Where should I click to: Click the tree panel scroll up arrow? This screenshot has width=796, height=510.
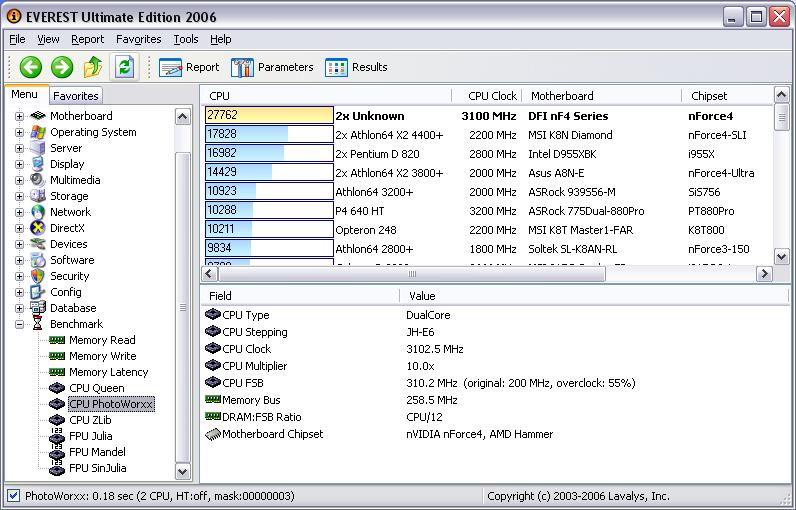[183, 117]
